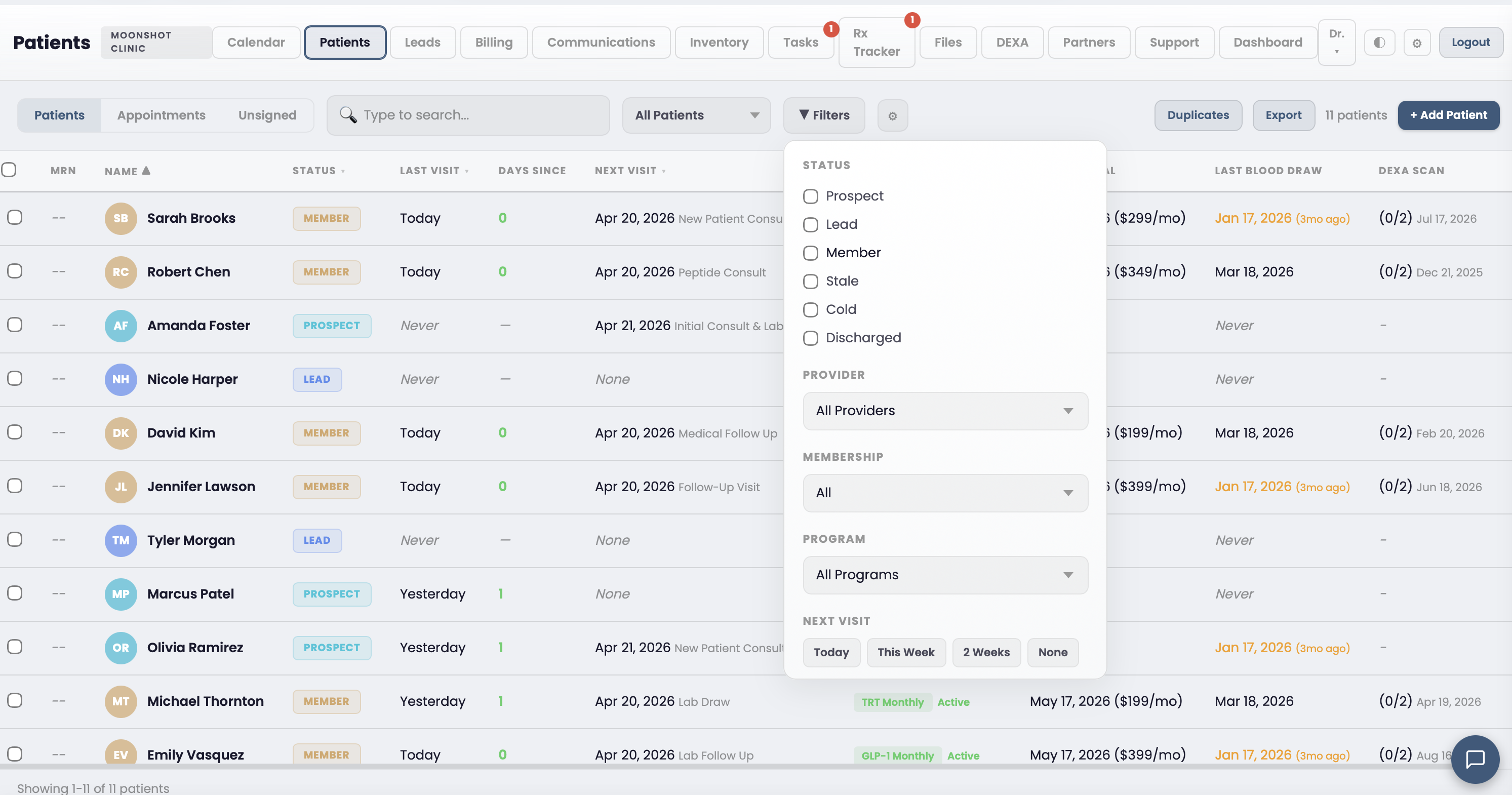Open the All Patients view dropdown
The image size is (1512, 795).
click(x=696, y=115)
